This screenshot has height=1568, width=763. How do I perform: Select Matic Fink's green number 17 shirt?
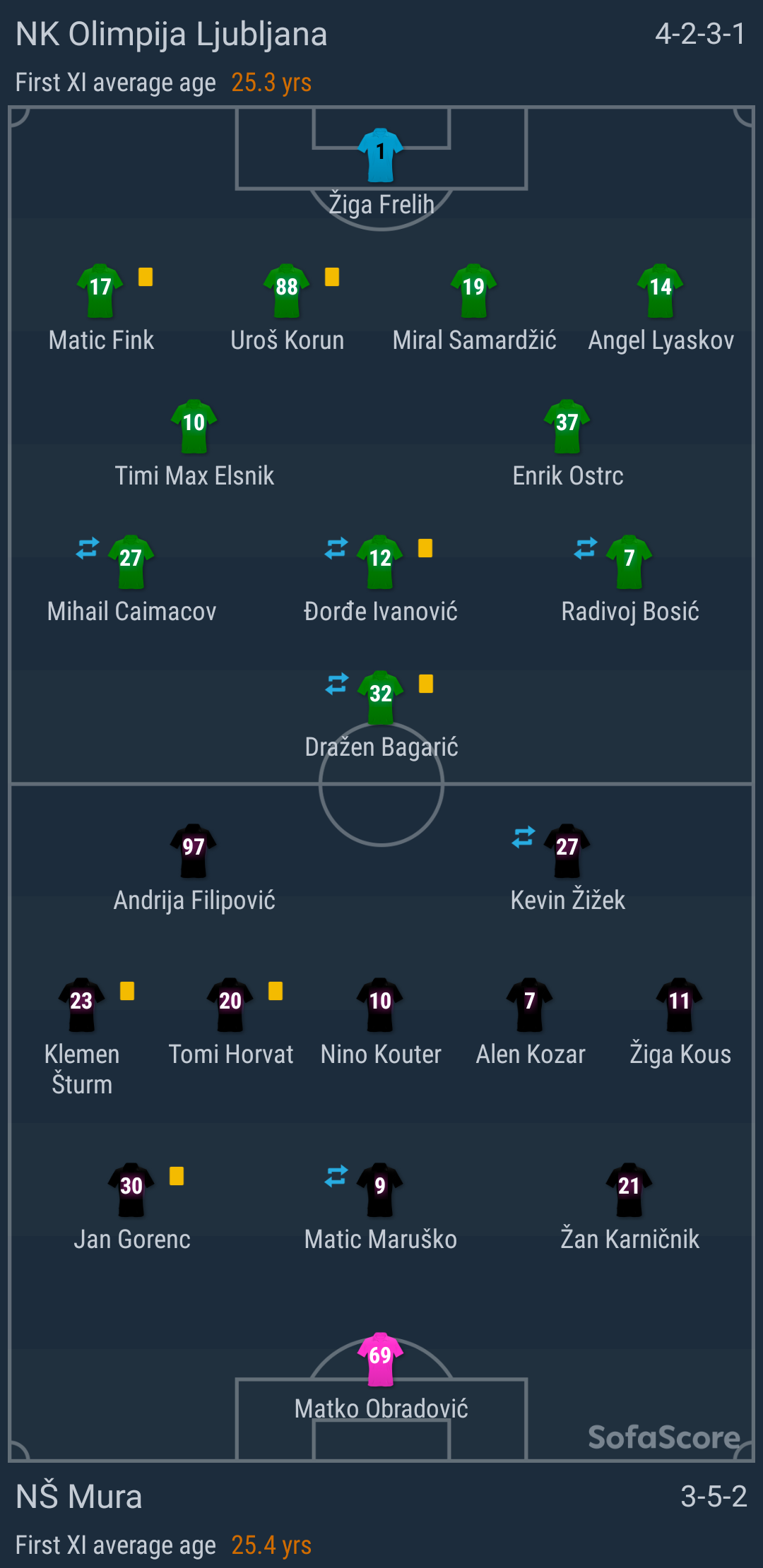pos(100,290)
